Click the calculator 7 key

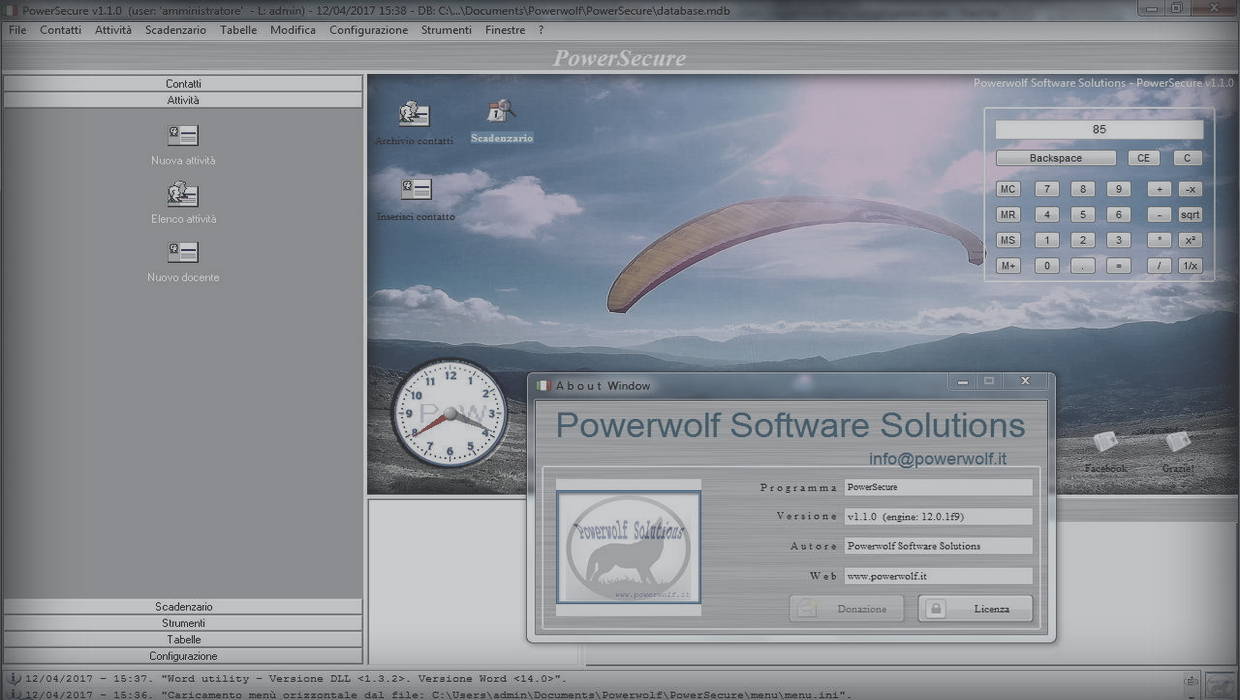(1047, 189)
